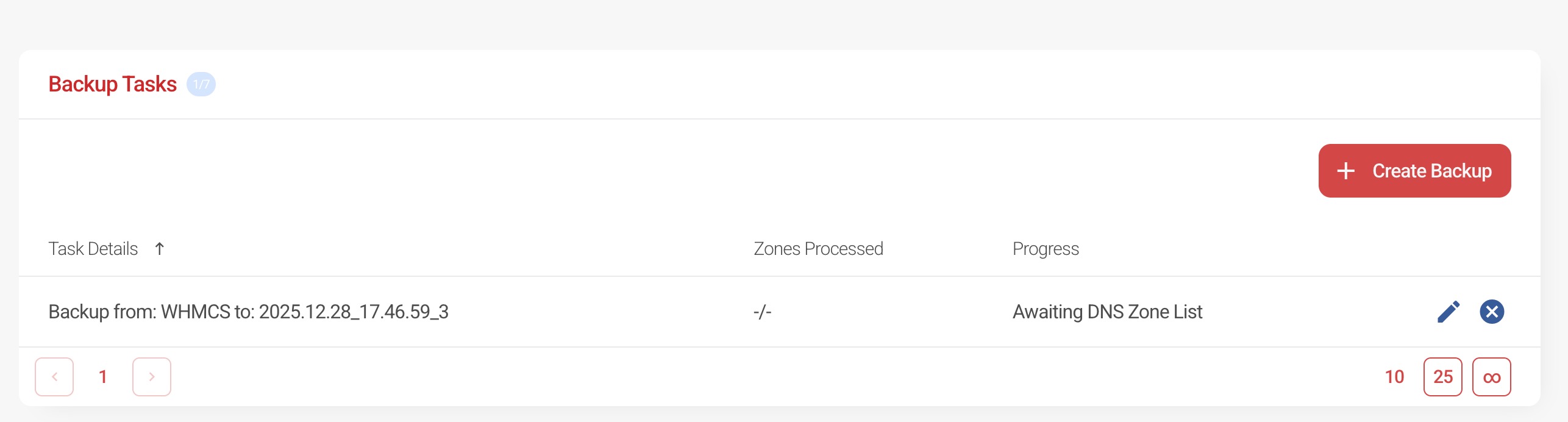Go to the previous page of tasks
The width and height of the screenshot is (1568, 422).
point(54,377)
